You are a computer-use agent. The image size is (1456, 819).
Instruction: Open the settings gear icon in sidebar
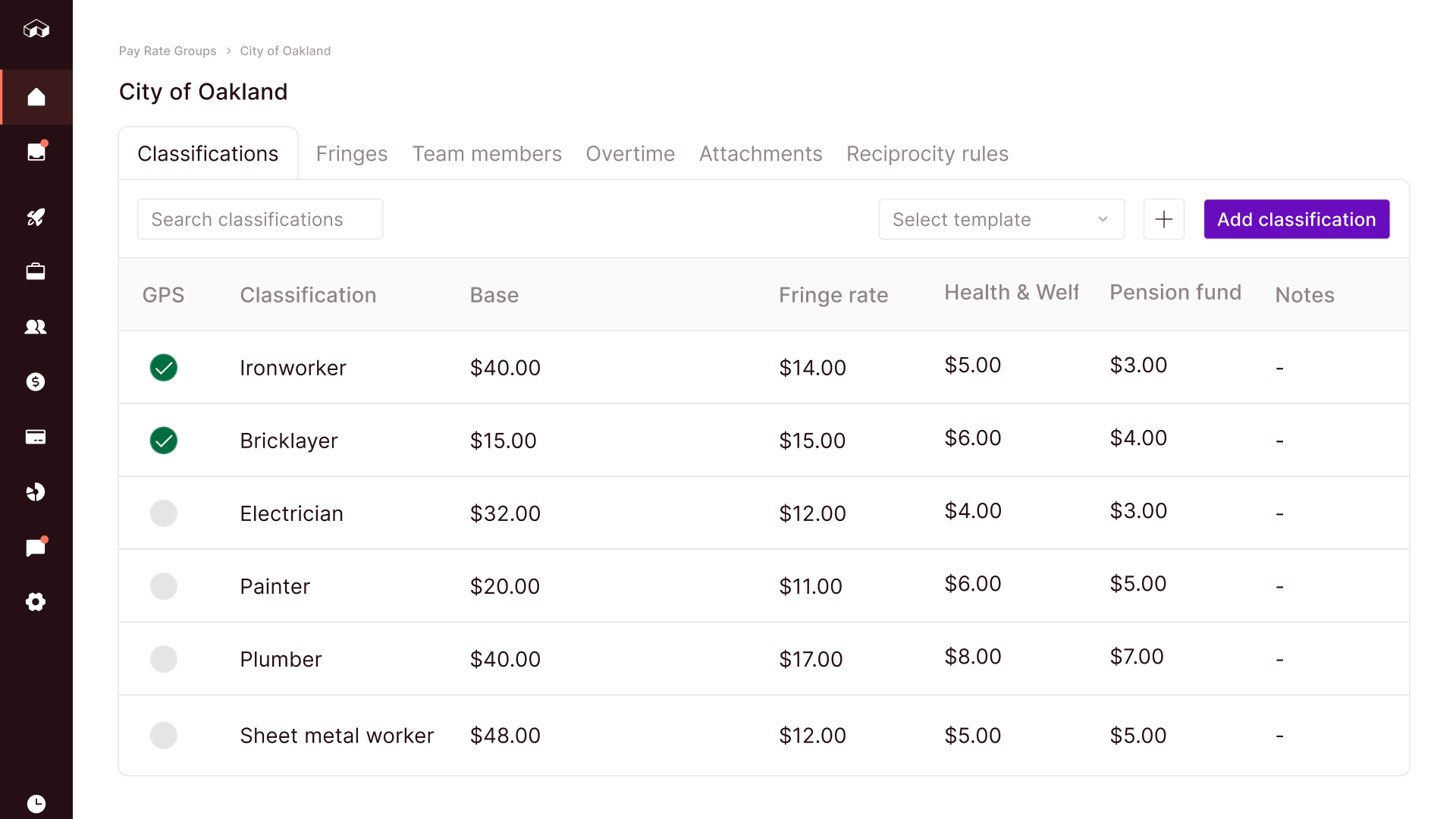point(36,602)
